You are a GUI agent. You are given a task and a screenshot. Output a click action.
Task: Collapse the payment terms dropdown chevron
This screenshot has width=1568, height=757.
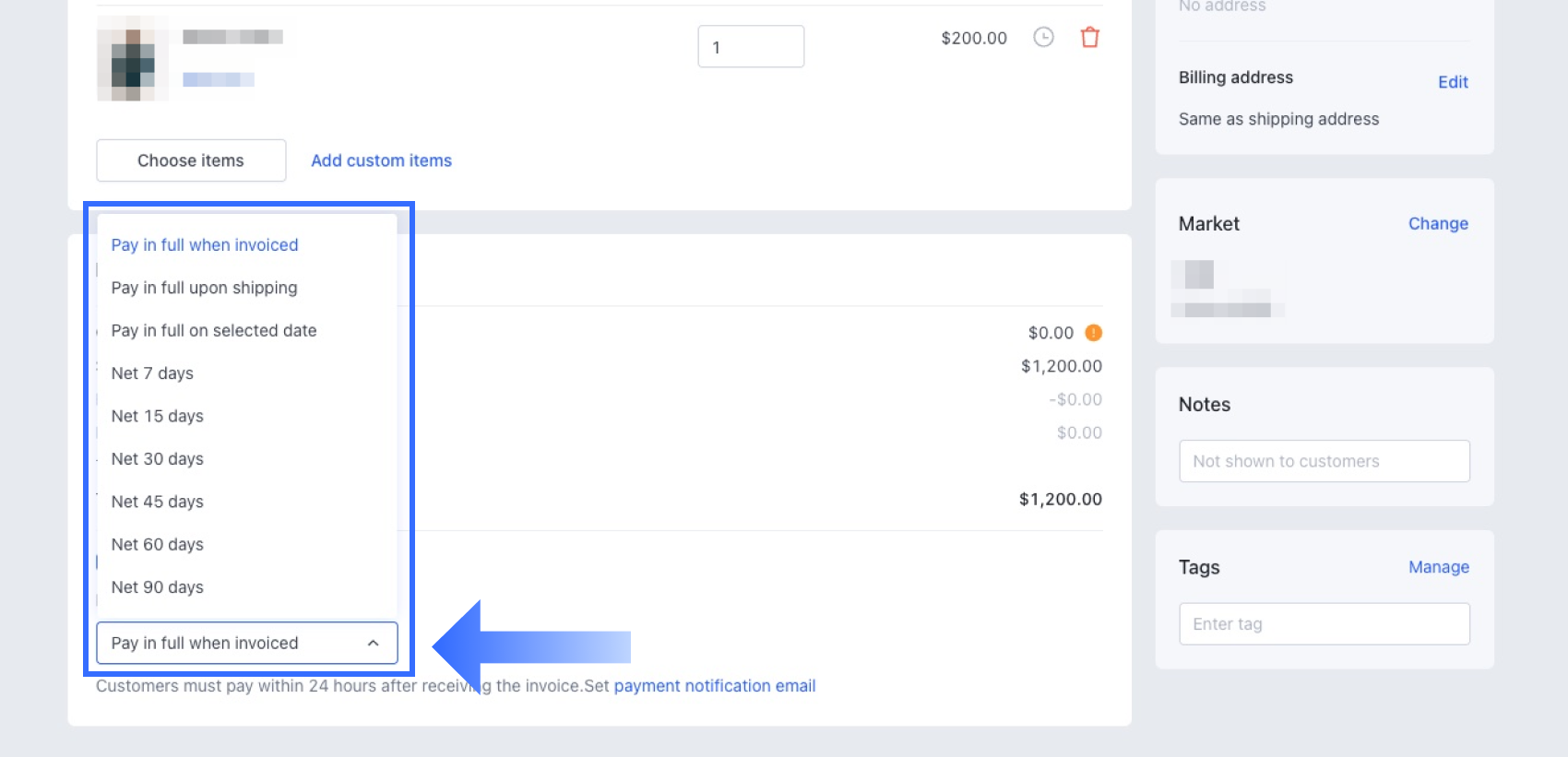(x=373, y=644)
